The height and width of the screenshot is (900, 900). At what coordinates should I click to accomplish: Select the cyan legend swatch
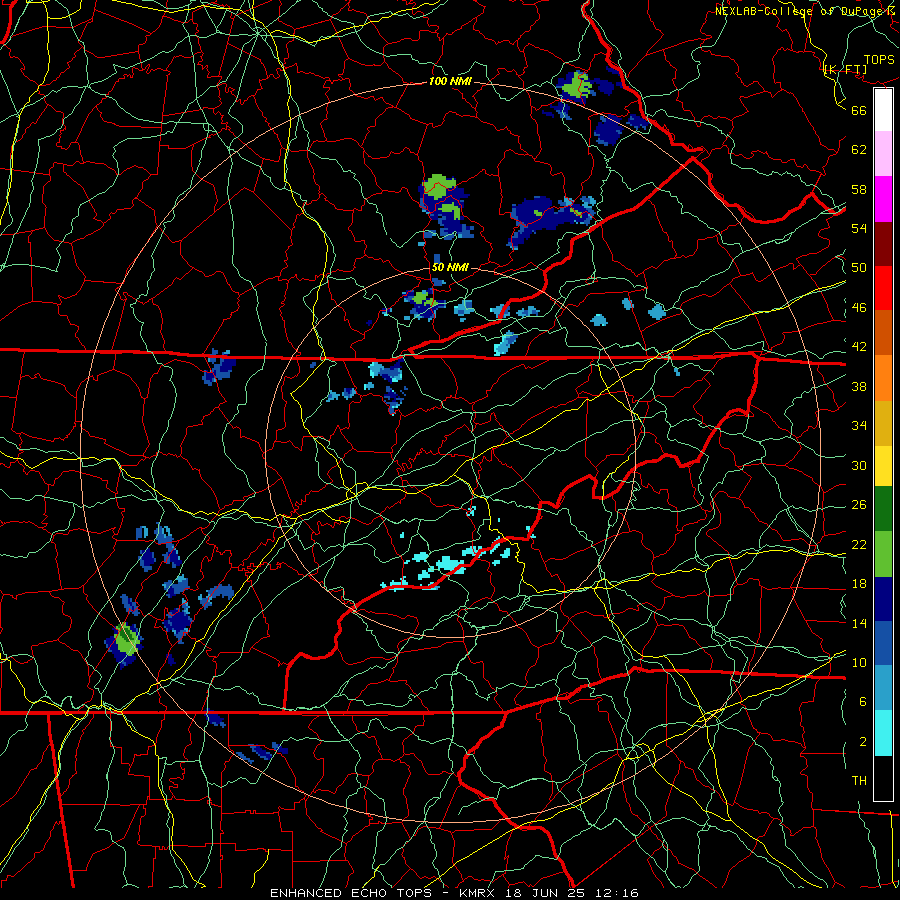[883, 733]
